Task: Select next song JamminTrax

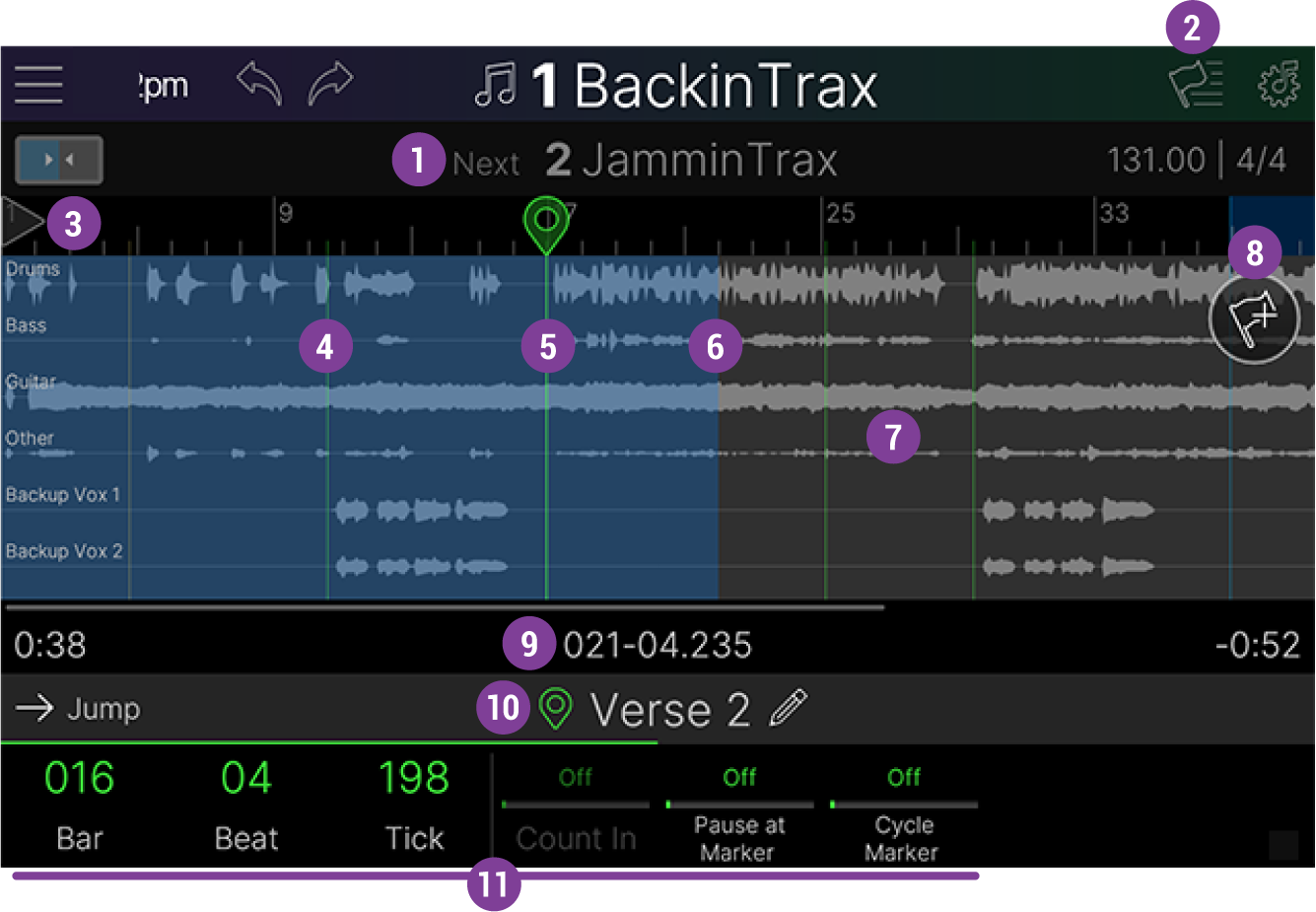Action: click(x=690, y=161)
